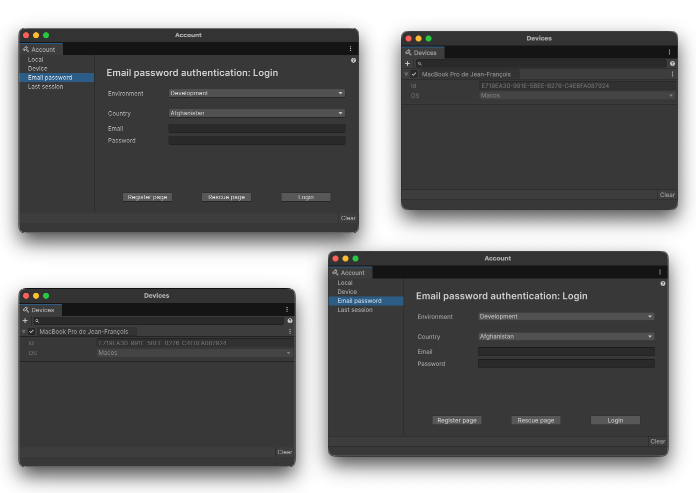This screenshot has height=493, width=696.
Task: Open Environment dropdown in lower-right Account window
Action: (566, 316)
